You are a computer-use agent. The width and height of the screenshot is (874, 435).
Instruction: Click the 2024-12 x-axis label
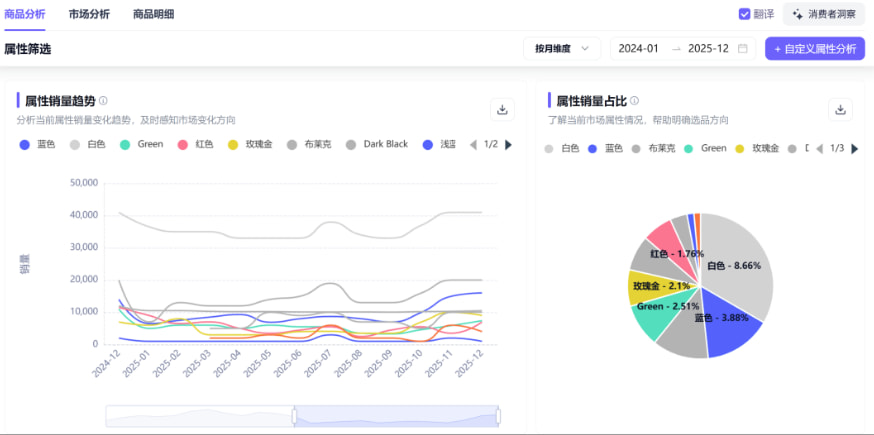(x=108, y=362)
